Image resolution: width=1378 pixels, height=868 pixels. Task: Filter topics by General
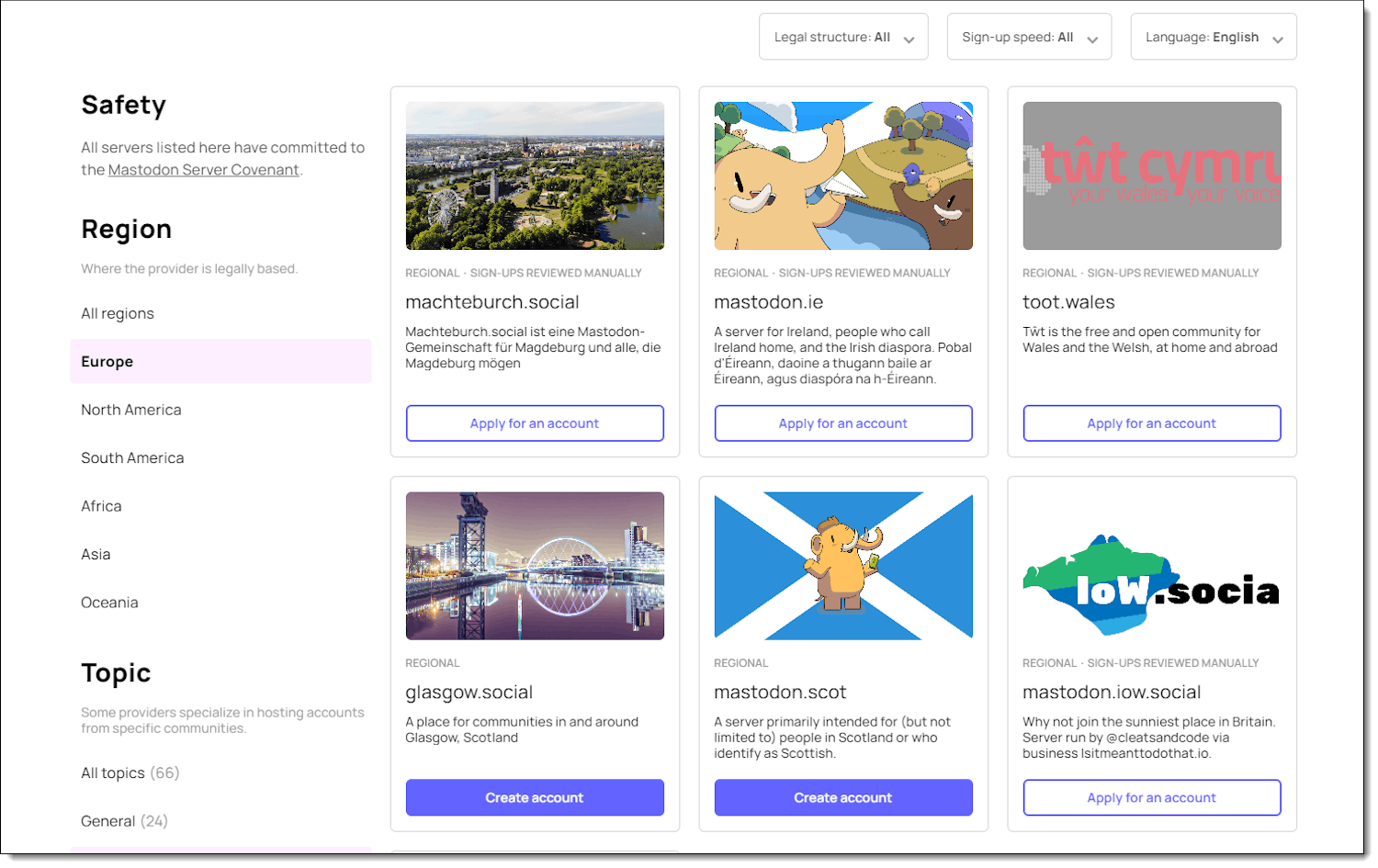108,820
